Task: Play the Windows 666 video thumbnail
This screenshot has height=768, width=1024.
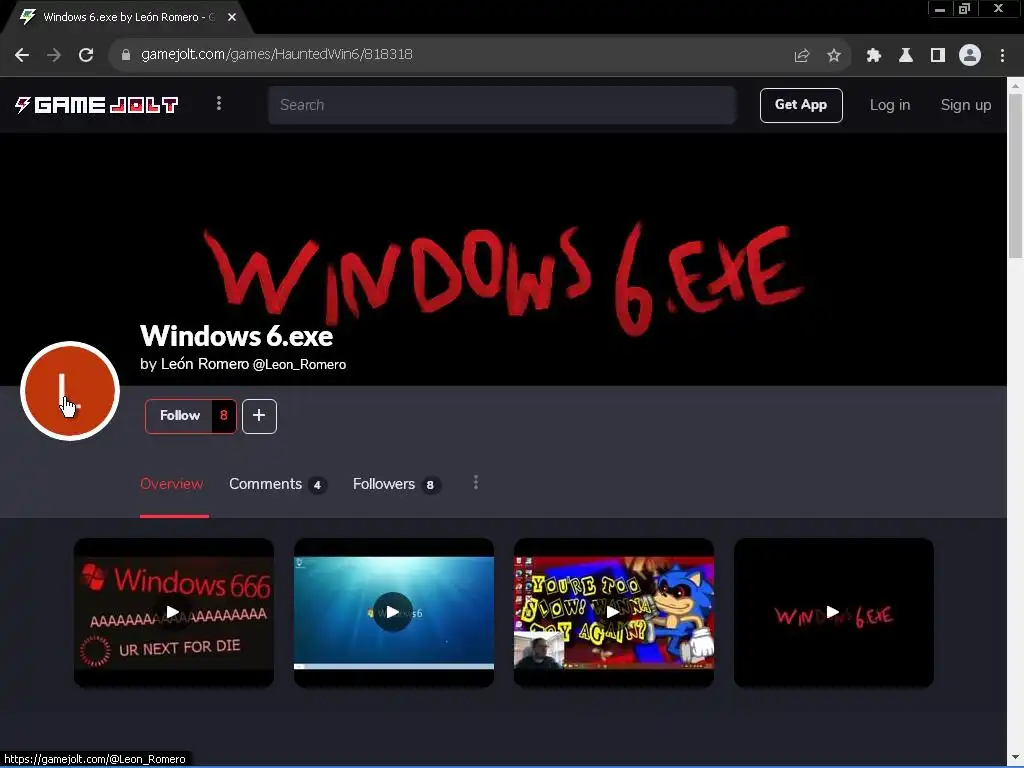Action: point(173,613)
